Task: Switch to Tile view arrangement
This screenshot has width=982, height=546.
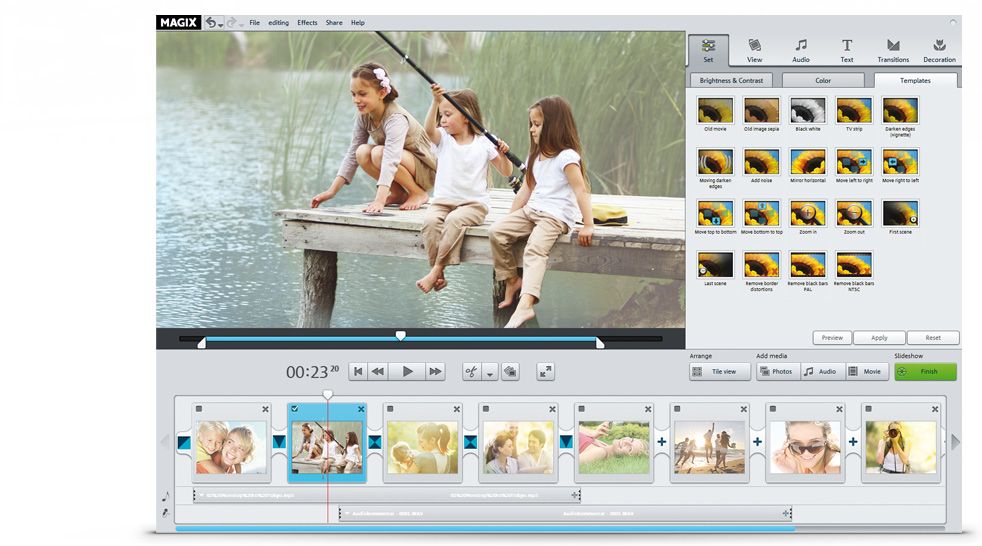Action: click(719, 371)
